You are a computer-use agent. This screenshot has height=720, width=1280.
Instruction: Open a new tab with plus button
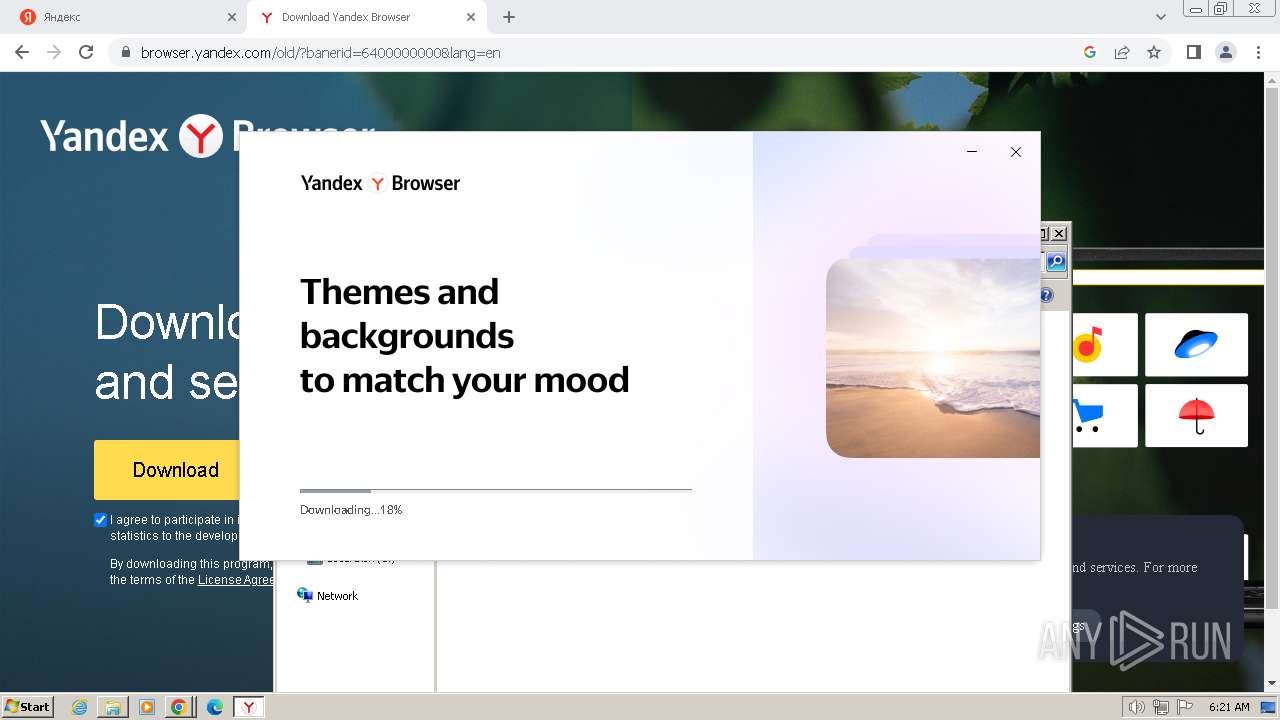click(x=509, y=17)
